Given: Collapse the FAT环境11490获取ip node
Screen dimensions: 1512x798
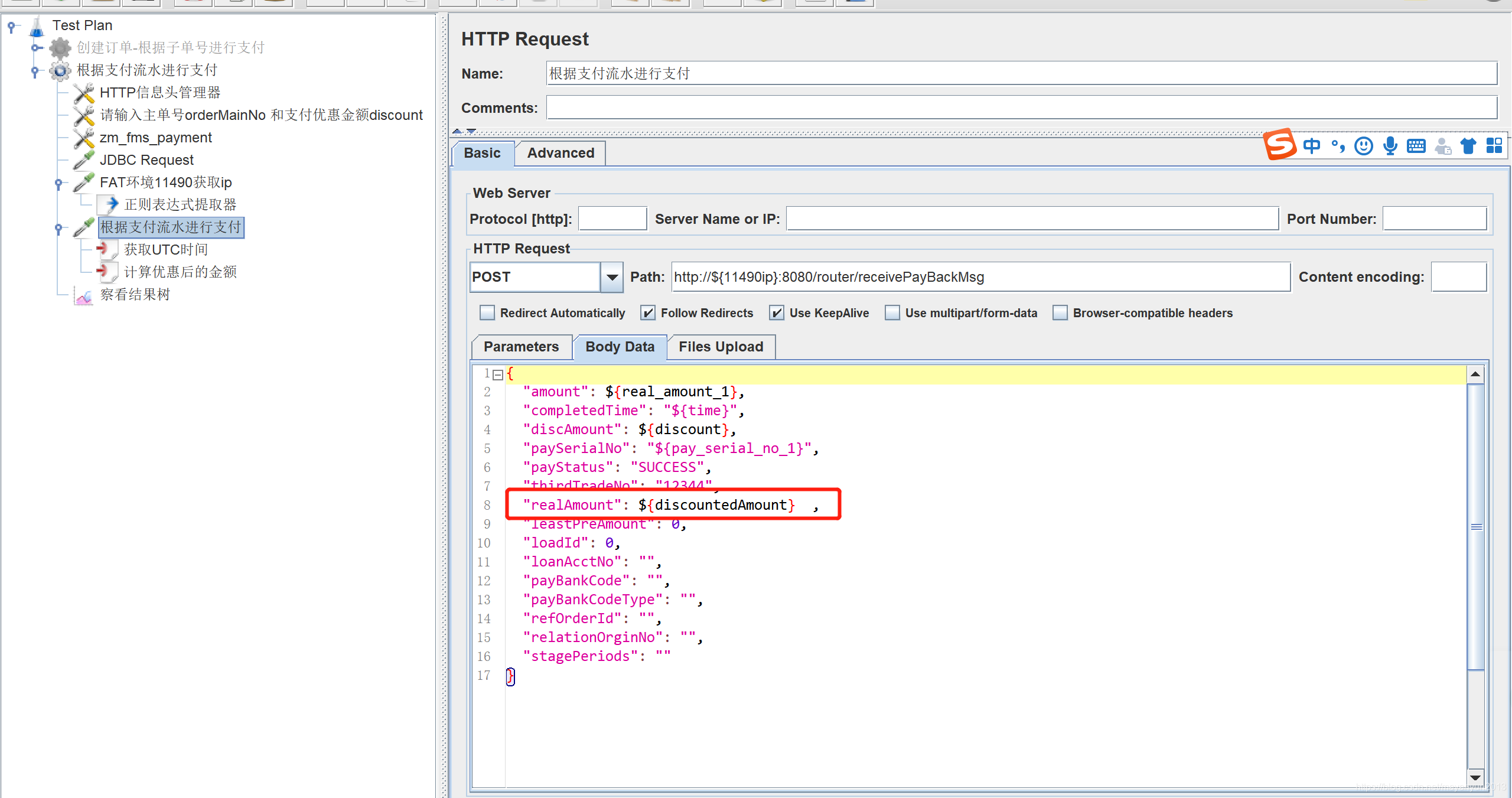Looking at the screenshot, I should [58, 183].
